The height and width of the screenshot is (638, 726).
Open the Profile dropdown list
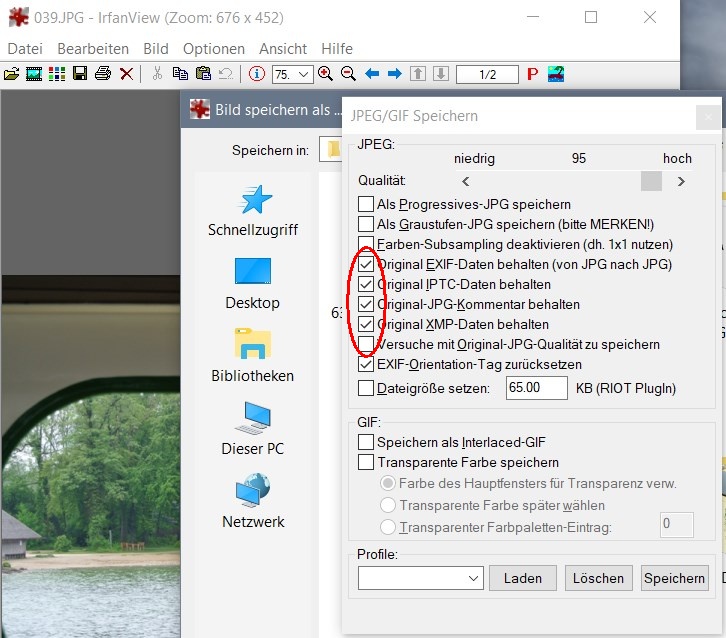click(x=420, y=578)
